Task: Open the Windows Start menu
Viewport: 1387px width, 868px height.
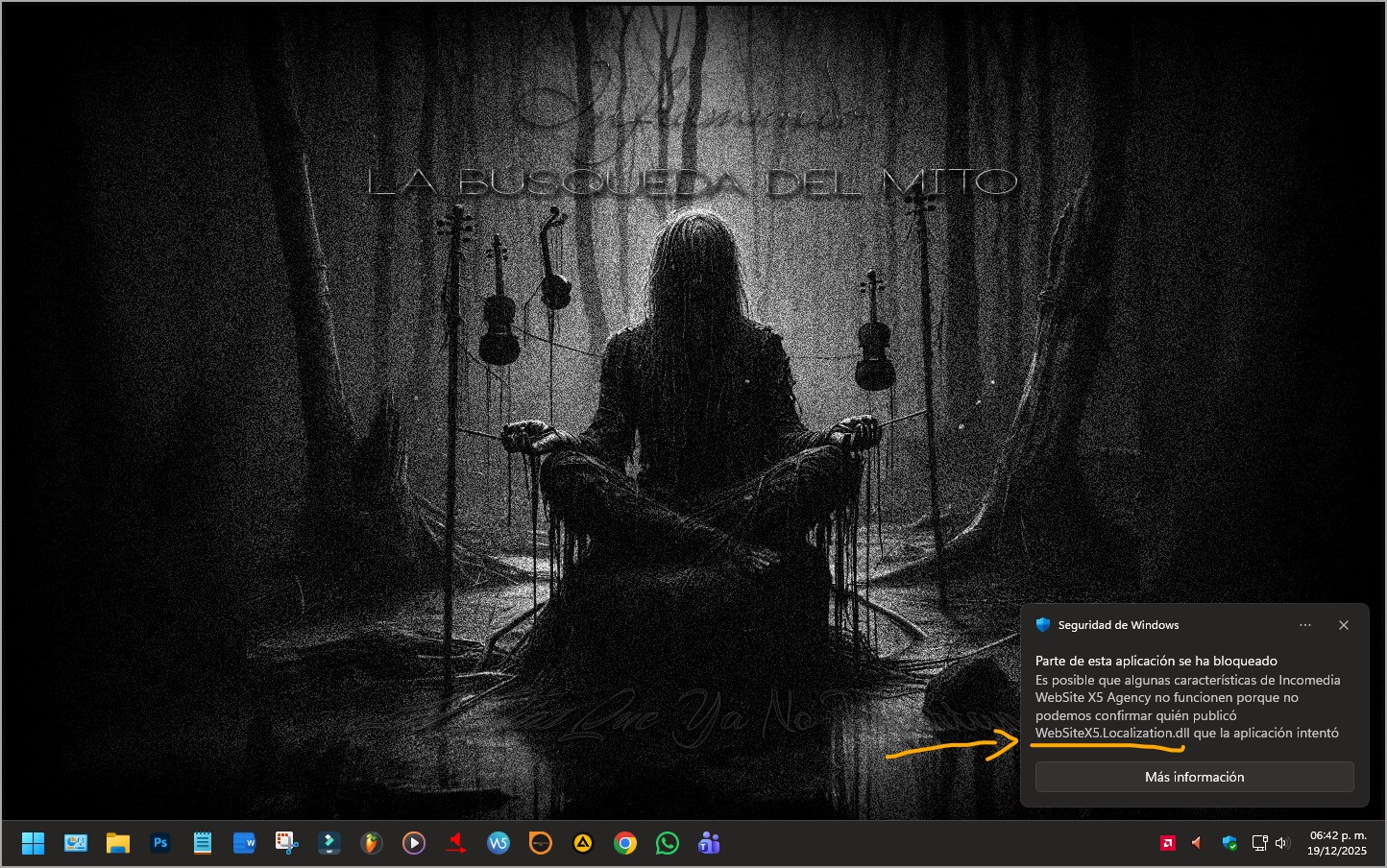Action: point(33,844)
